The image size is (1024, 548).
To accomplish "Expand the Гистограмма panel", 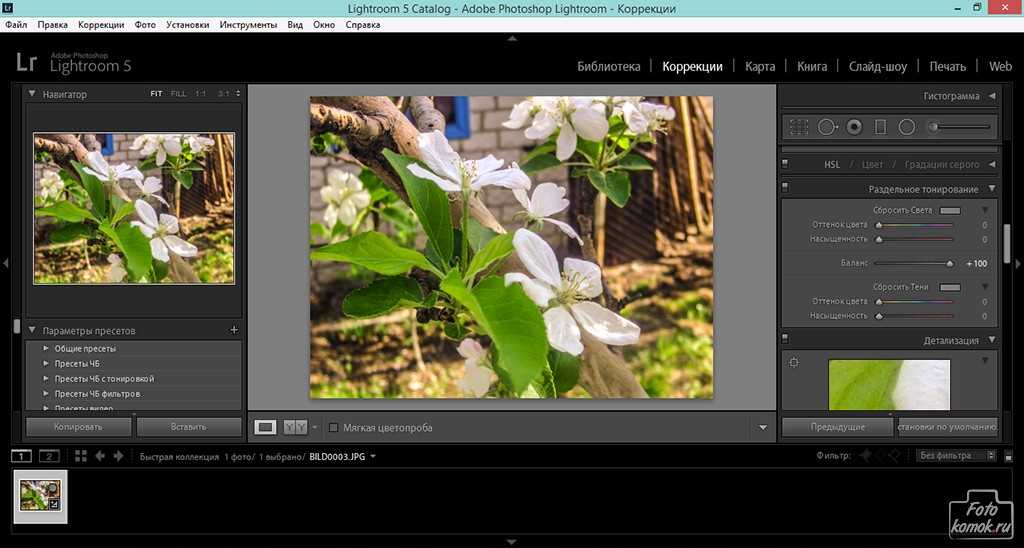I will (x=991, y=96).
